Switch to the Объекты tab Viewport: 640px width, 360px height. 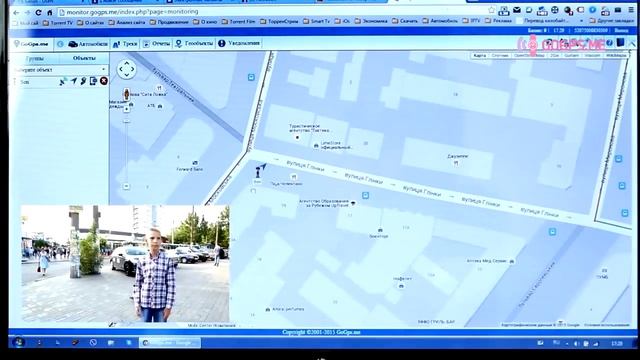coord(84,58)
